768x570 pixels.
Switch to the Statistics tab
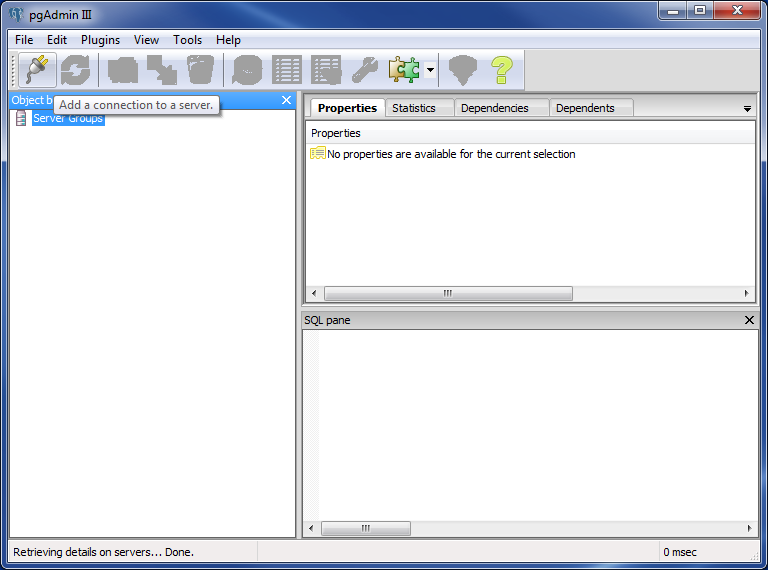pos(414,108)
